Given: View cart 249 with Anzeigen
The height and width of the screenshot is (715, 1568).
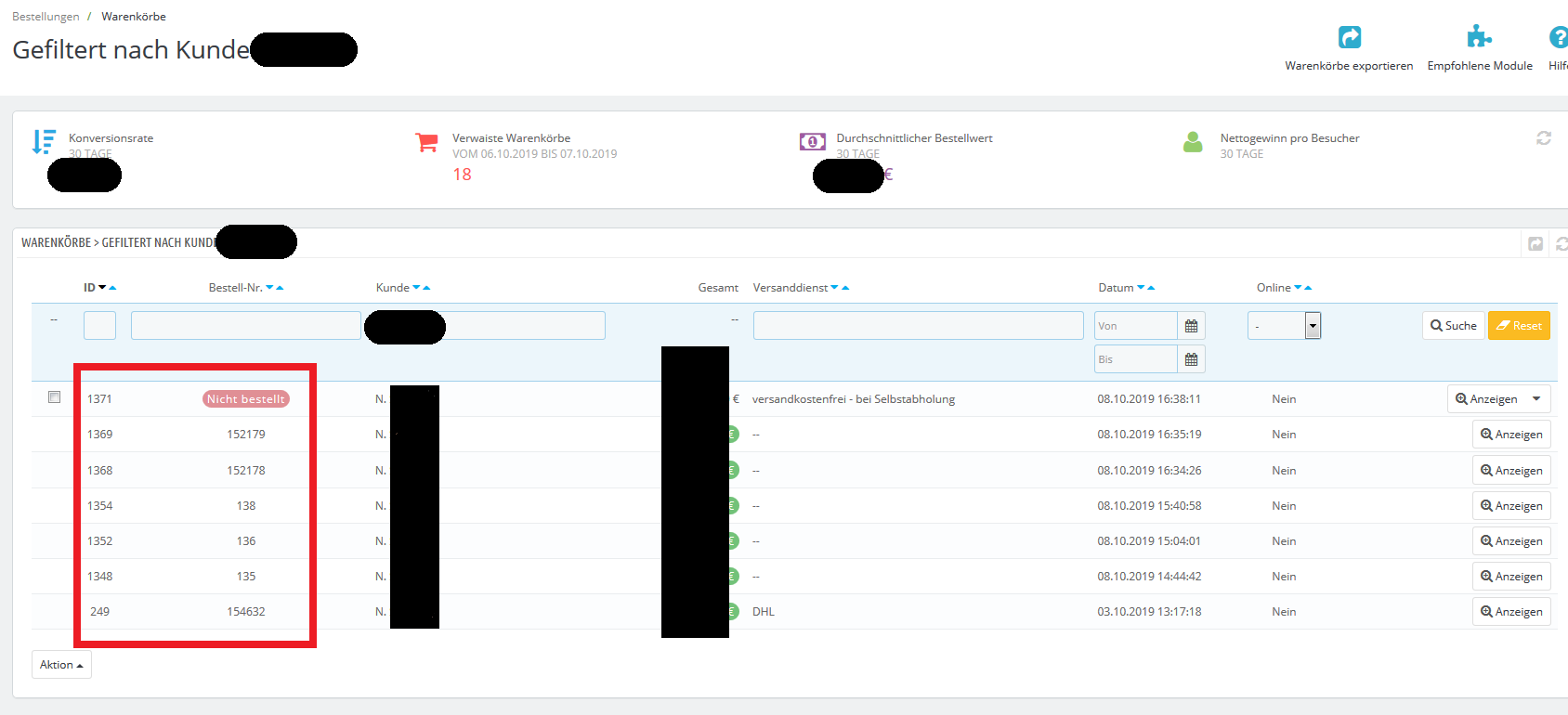Looking at the screenshot, I should pyautogui.click(x=1511, y=612).
